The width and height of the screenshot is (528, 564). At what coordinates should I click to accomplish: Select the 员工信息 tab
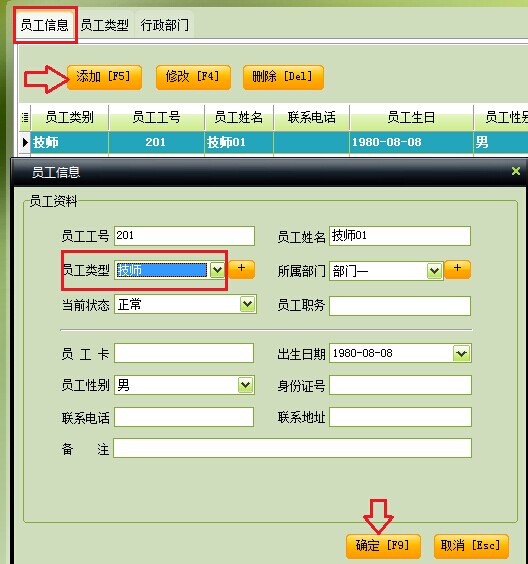click(45, 25)
